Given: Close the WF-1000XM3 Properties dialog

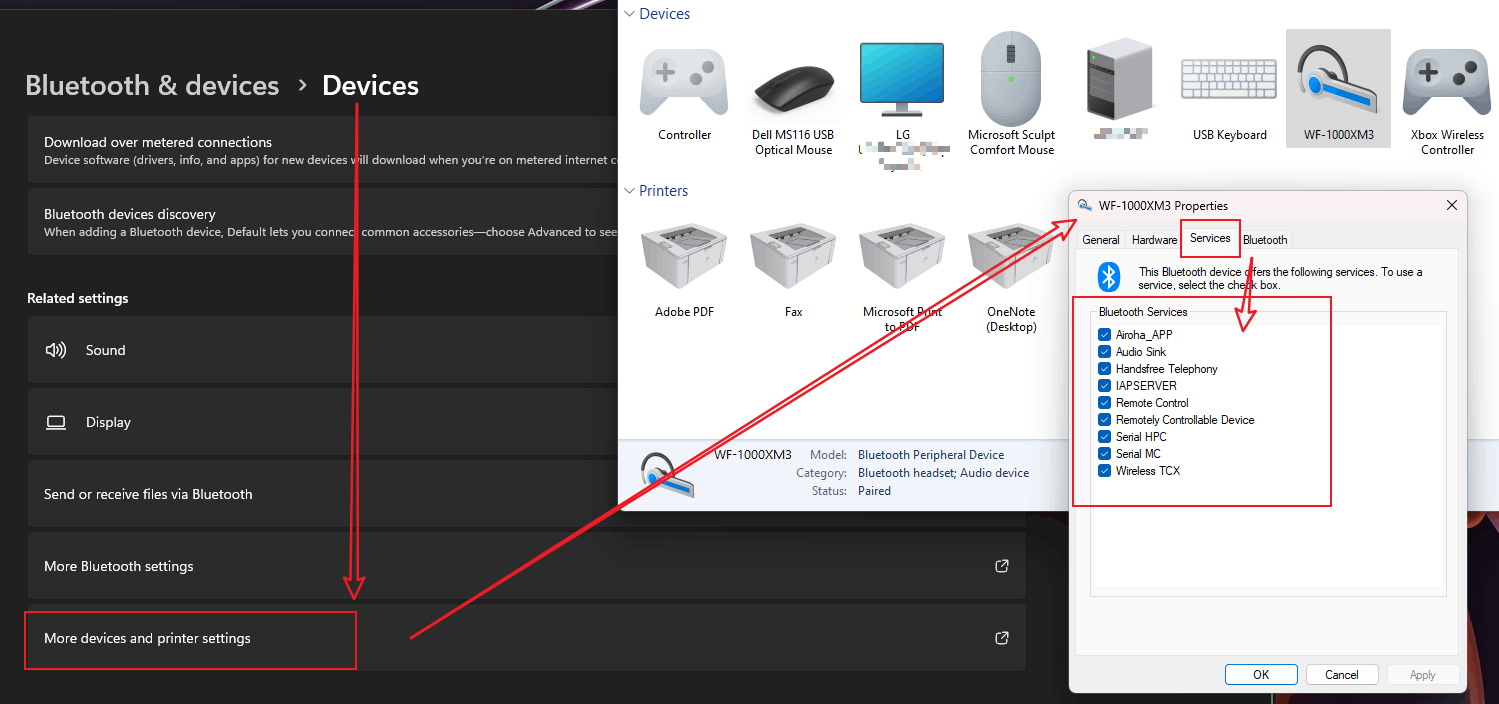Looking at the screenshot, I should pos(1451,205).
